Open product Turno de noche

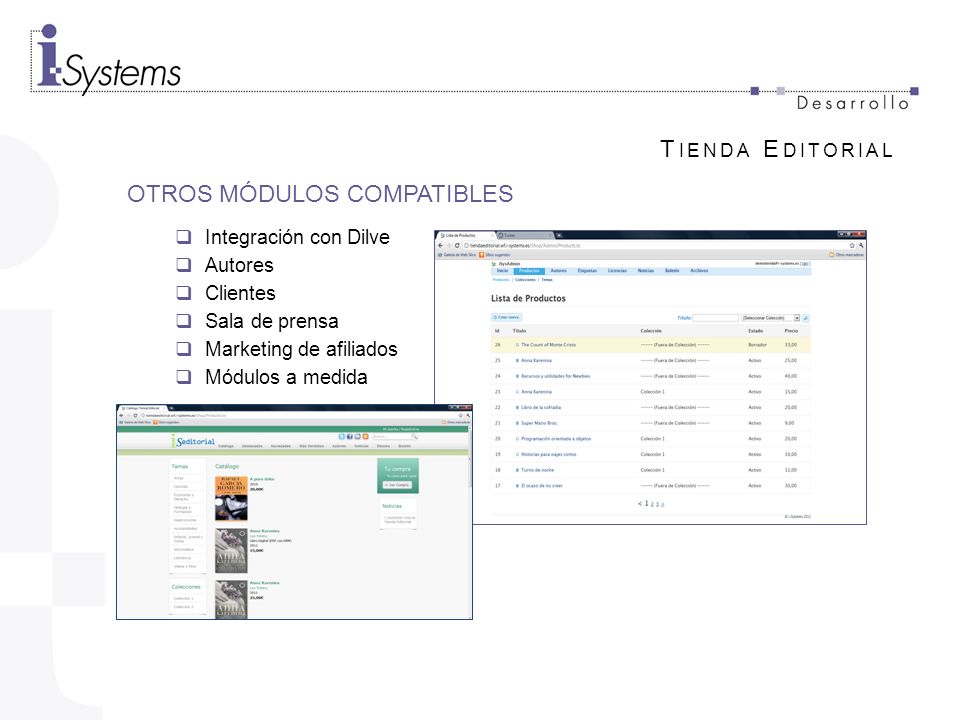pos(538,470)
